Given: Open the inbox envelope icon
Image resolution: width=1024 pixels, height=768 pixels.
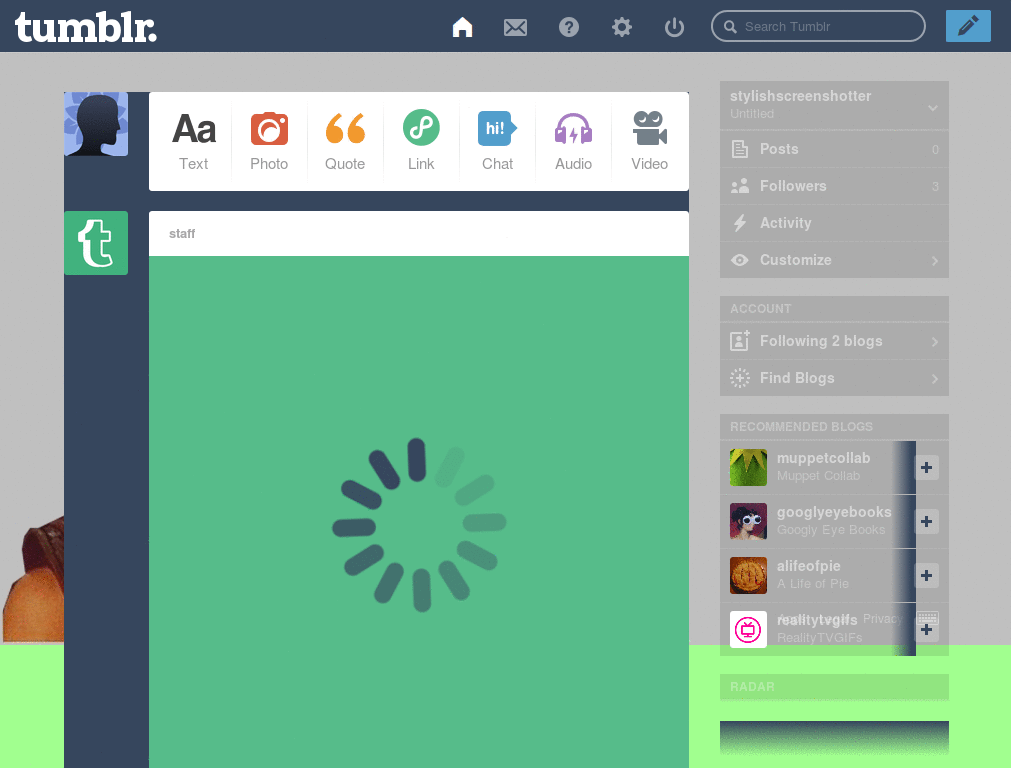Looking at the screenshot, I should click(515, 27).
